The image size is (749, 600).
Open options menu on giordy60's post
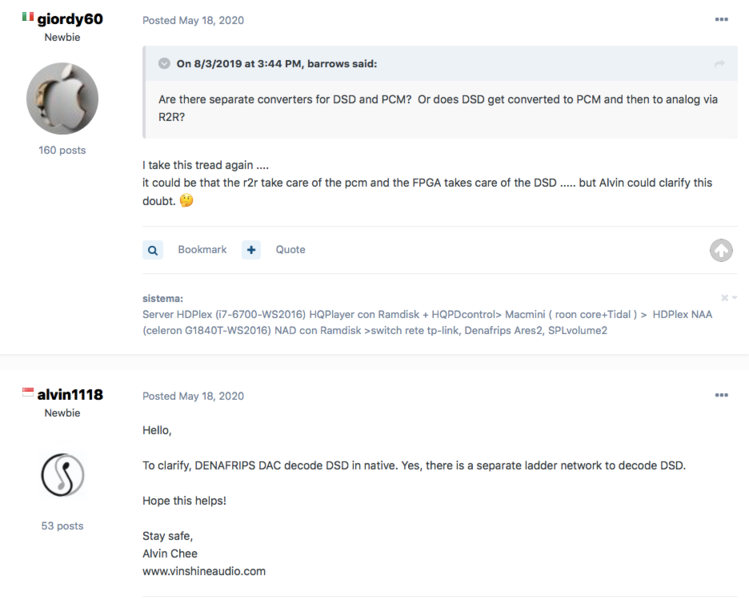[721, 20]
